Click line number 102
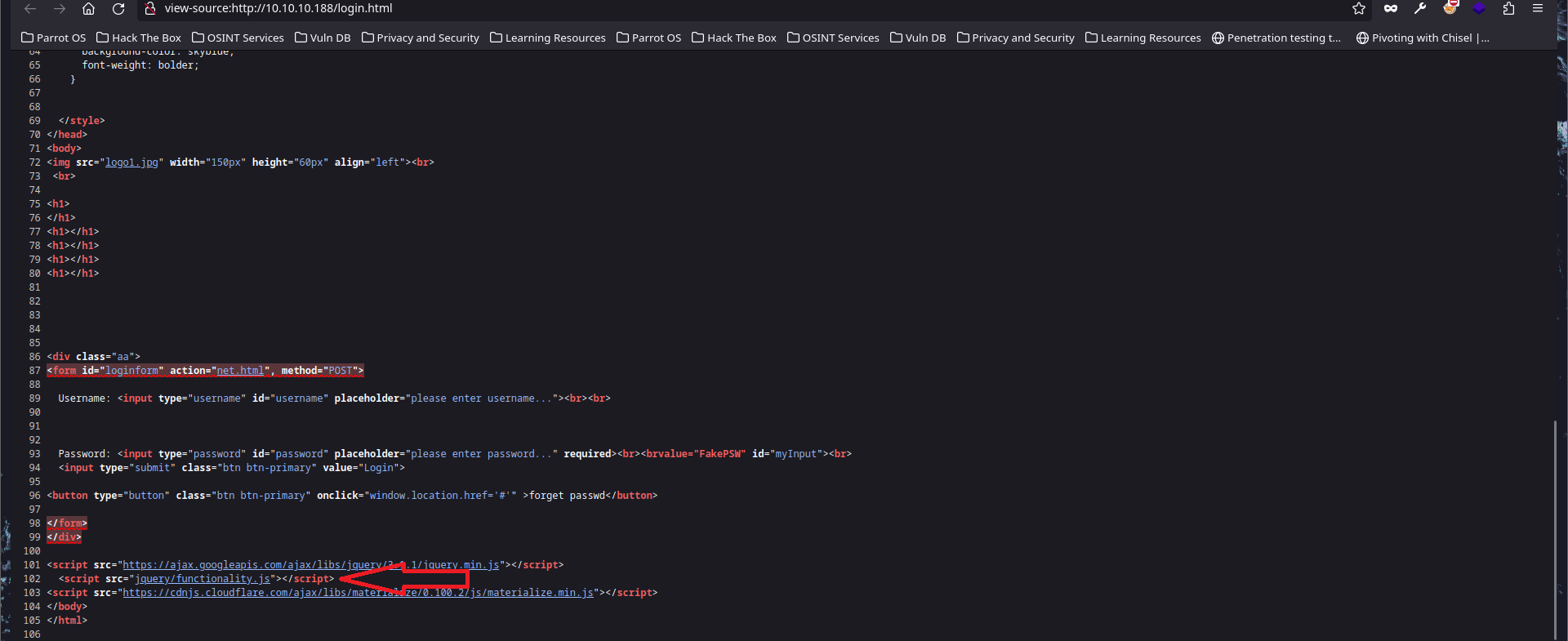The image size is (1568, 641). coord(32,579)
